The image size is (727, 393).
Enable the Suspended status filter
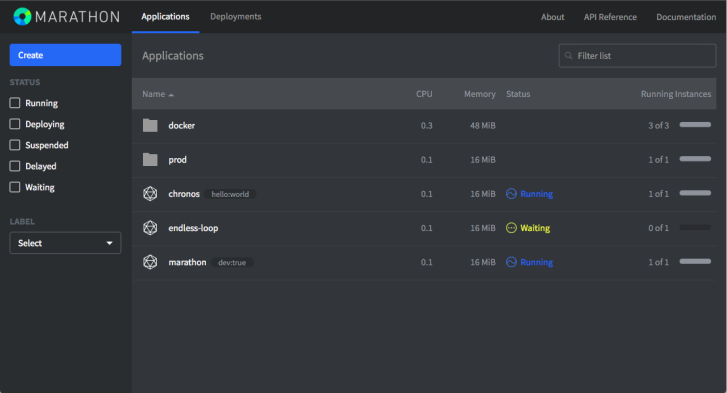click(x=15, y=145)
